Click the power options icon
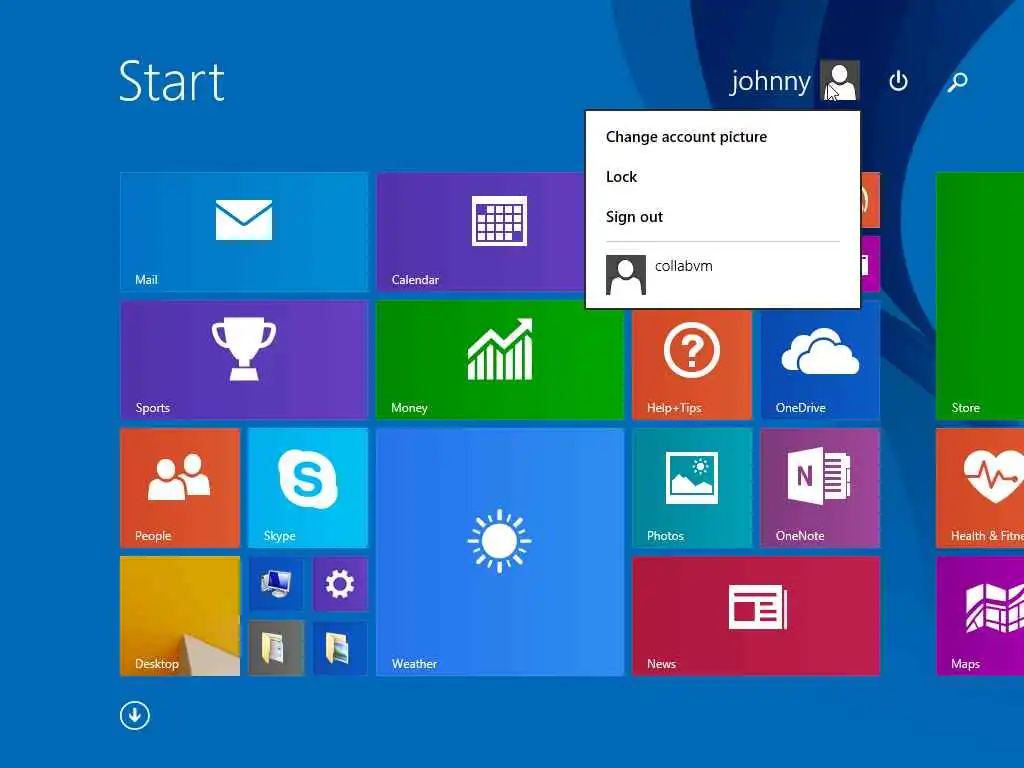 [x=899, y=81]
